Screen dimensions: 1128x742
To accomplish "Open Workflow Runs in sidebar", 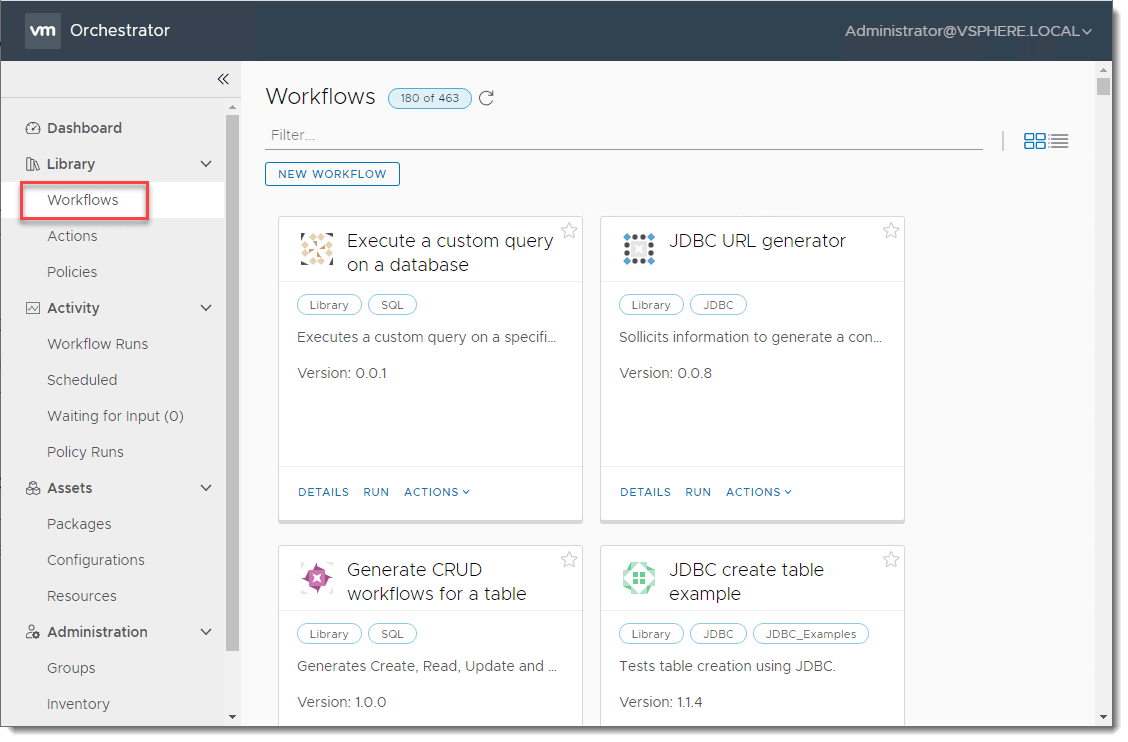I will (x=97, y=344).
